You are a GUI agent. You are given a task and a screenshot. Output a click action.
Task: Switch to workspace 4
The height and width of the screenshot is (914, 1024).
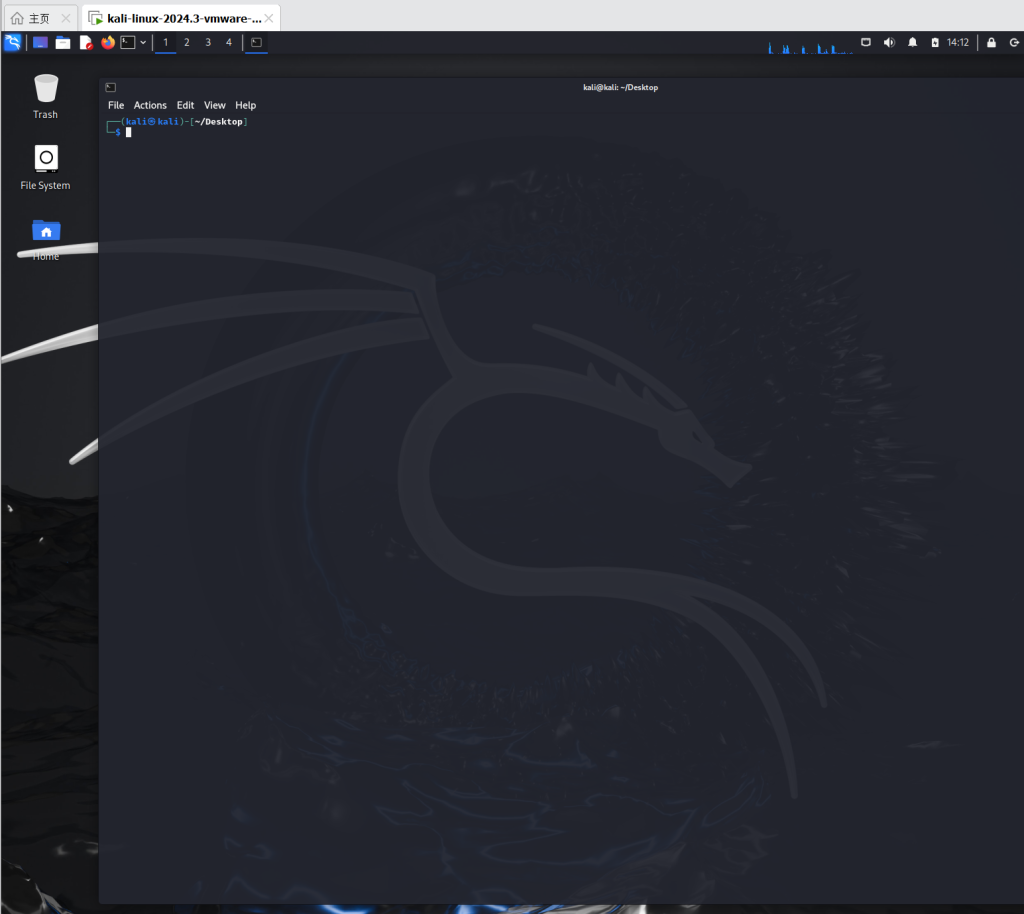(x=229, y=42)
